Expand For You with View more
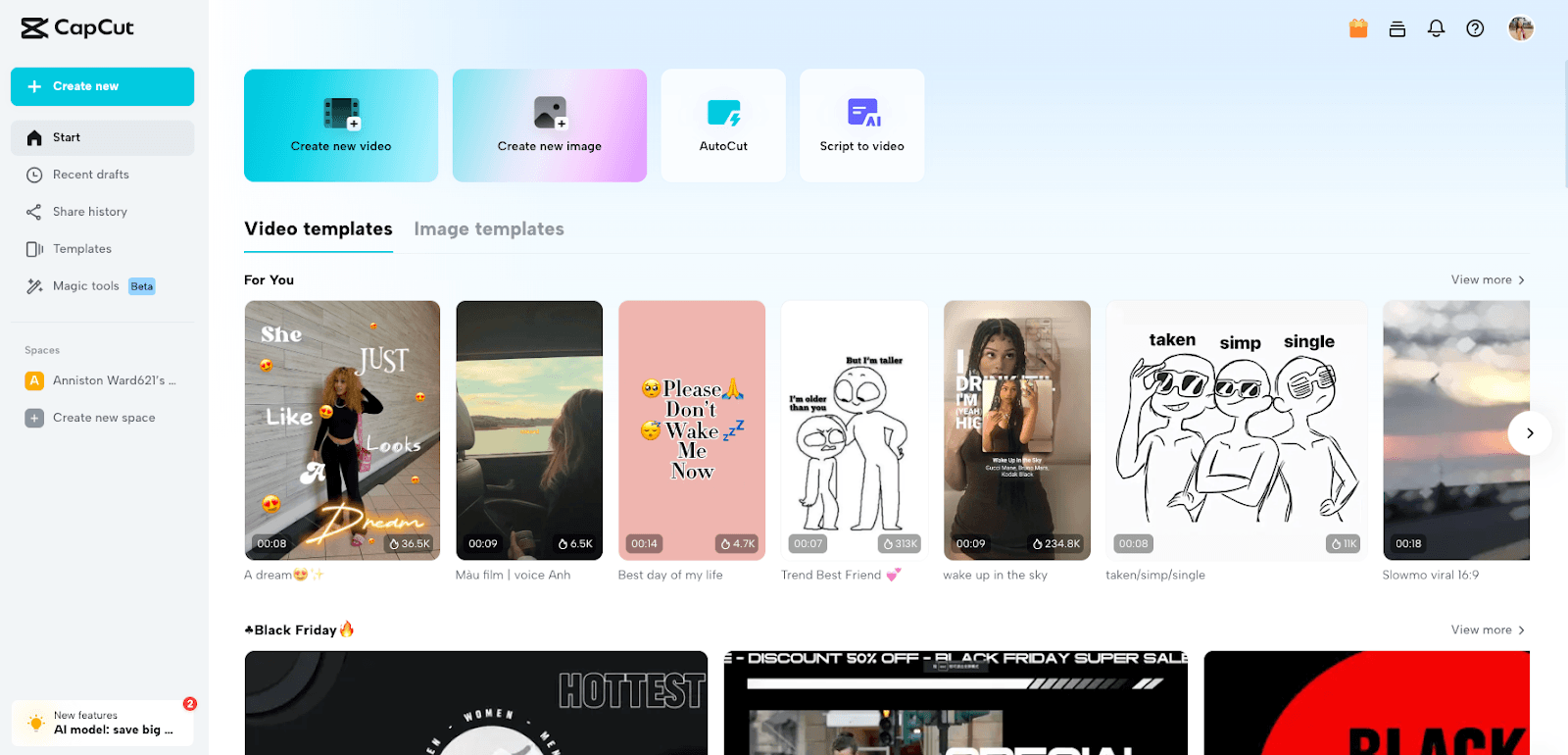 pos(1487,279)
